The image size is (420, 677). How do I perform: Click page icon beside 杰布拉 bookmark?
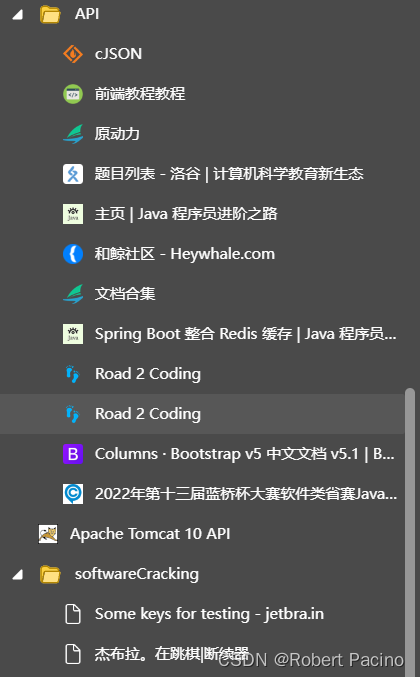[x=73, y=654]
